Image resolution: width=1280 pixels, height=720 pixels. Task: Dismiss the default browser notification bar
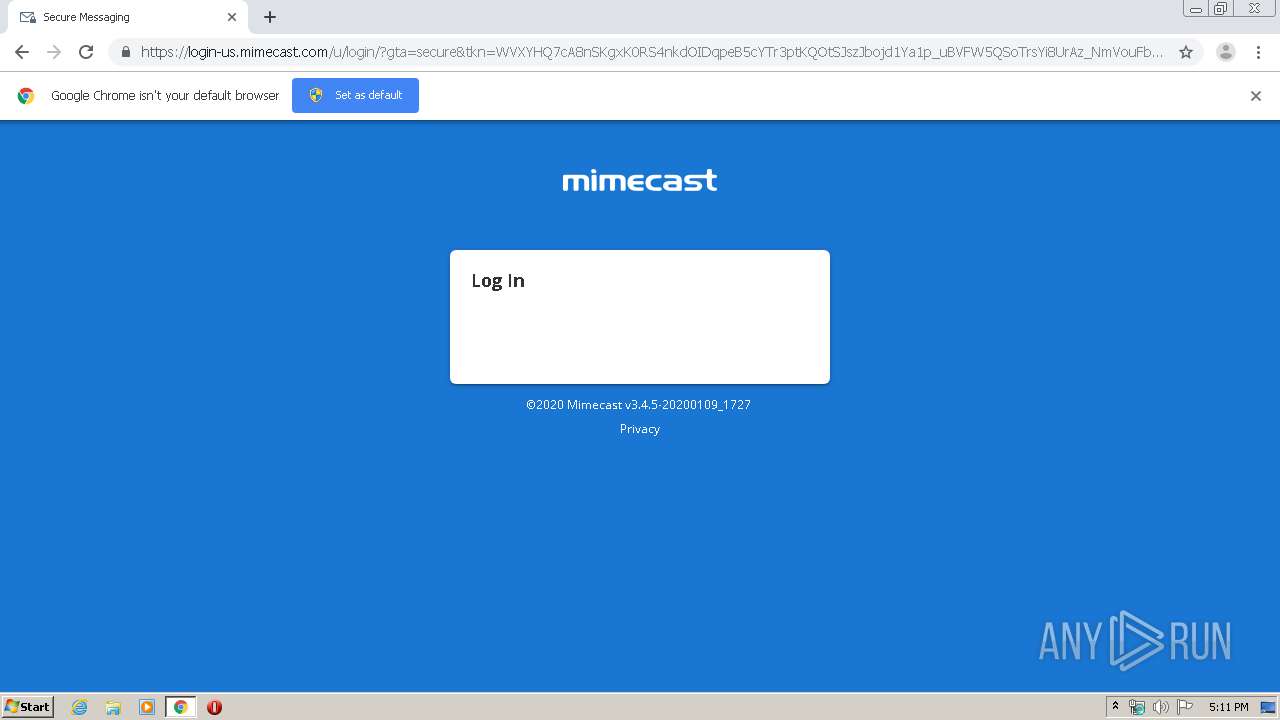pos(1256,96)
